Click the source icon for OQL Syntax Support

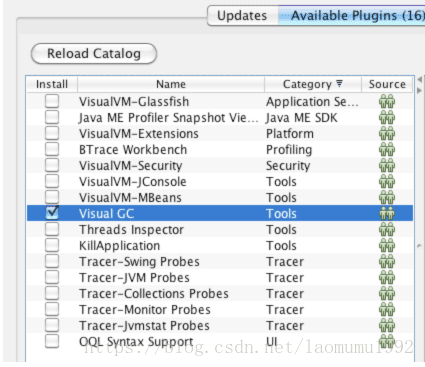387,341
